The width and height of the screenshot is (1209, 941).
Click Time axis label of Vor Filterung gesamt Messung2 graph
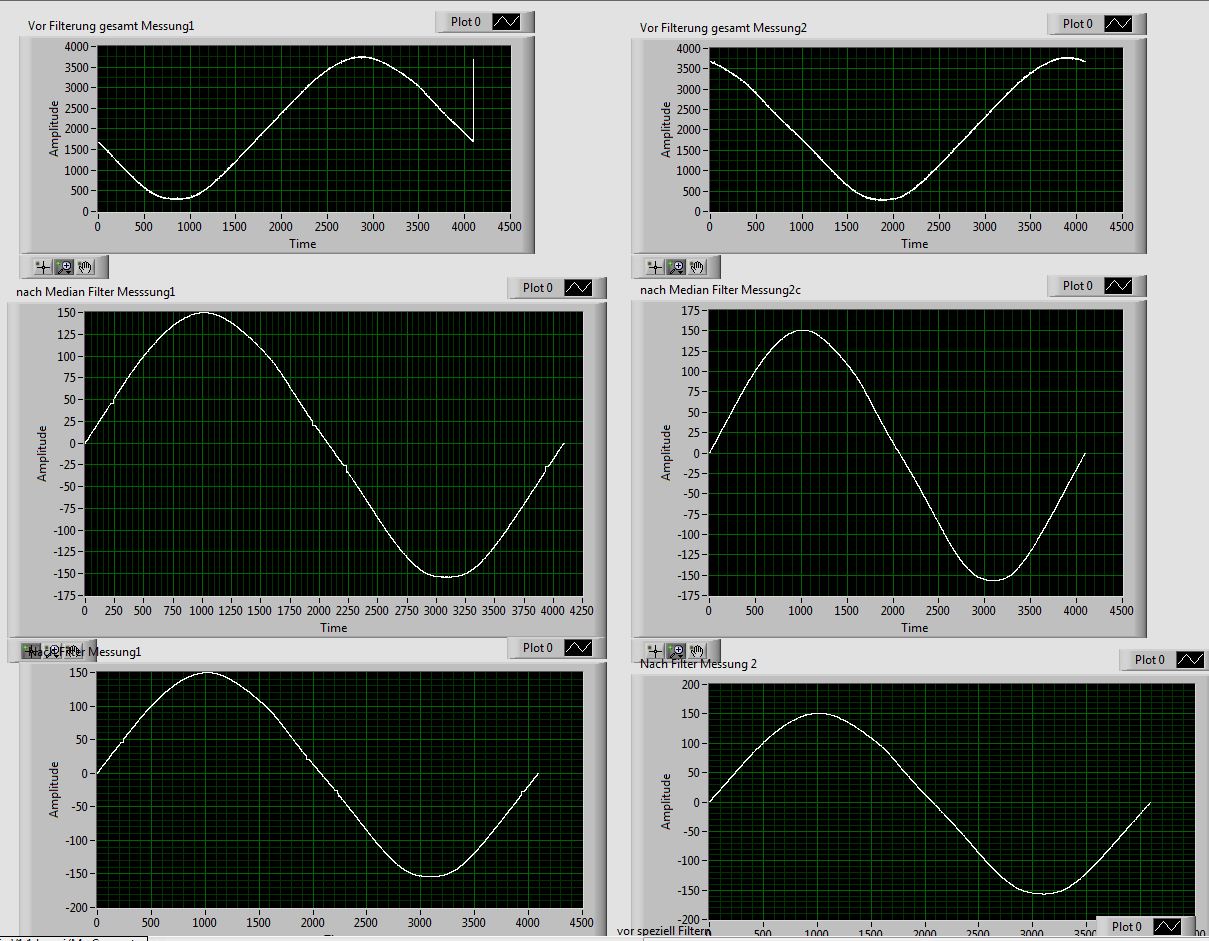[914, 244]
